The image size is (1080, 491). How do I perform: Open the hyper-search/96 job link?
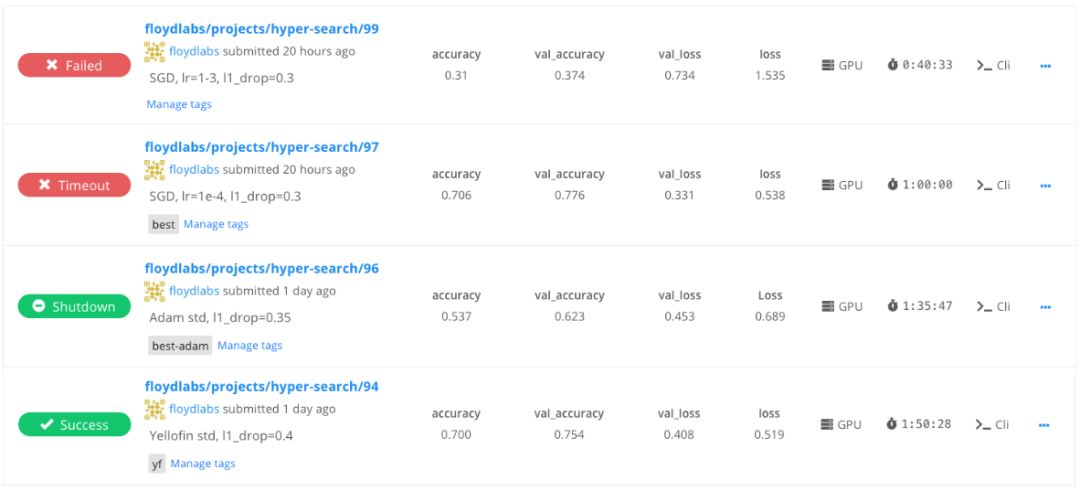(x=261, y=268)
